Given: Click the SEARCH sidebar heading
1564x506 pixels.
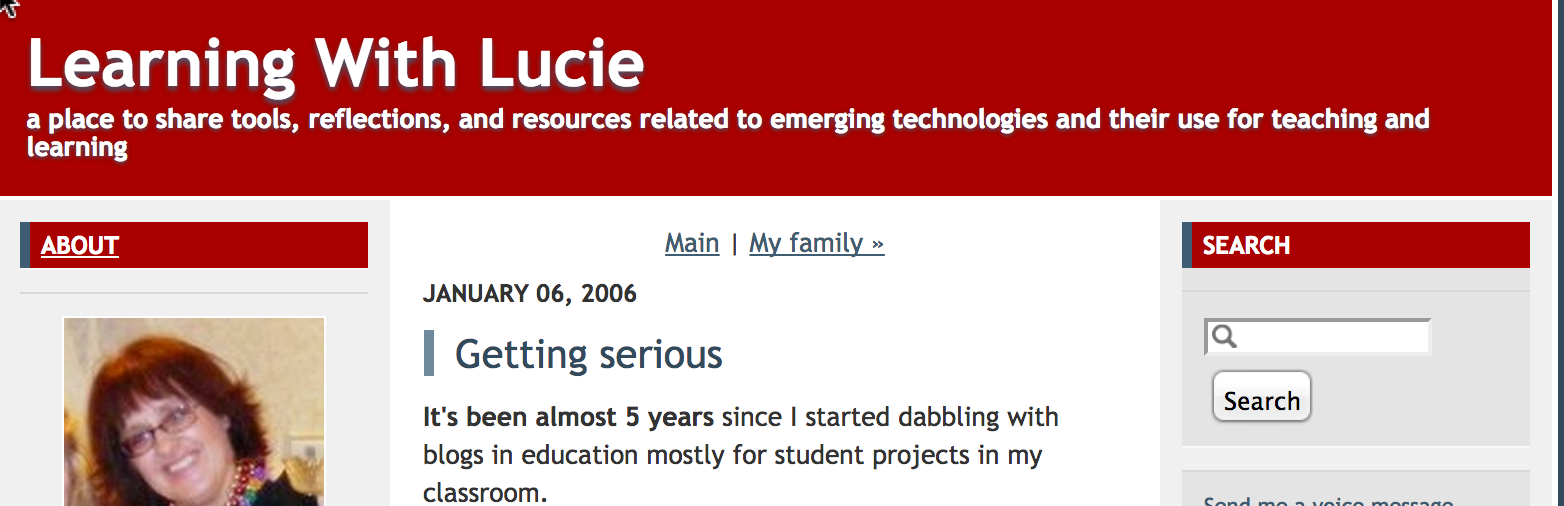Looking at the screenshot, I should 1246,246.
